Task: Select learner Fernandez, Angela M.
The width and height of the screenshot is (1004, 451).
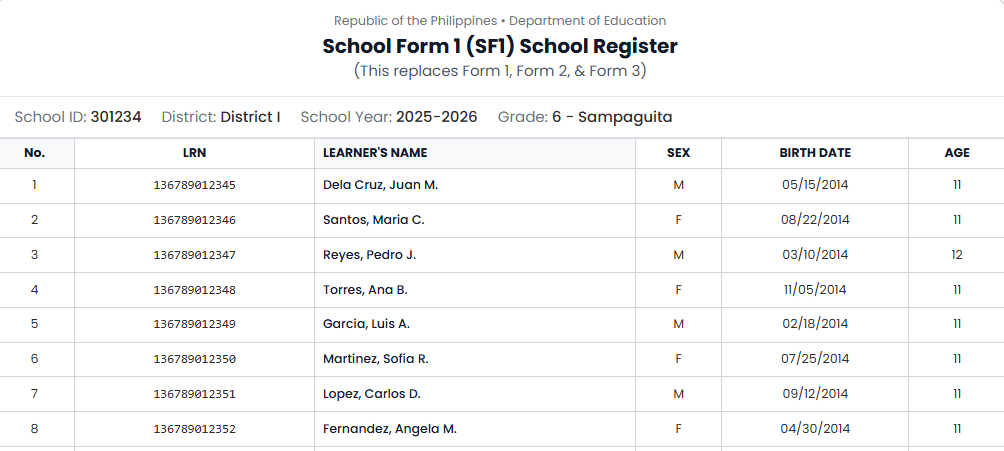Action: 389,429
